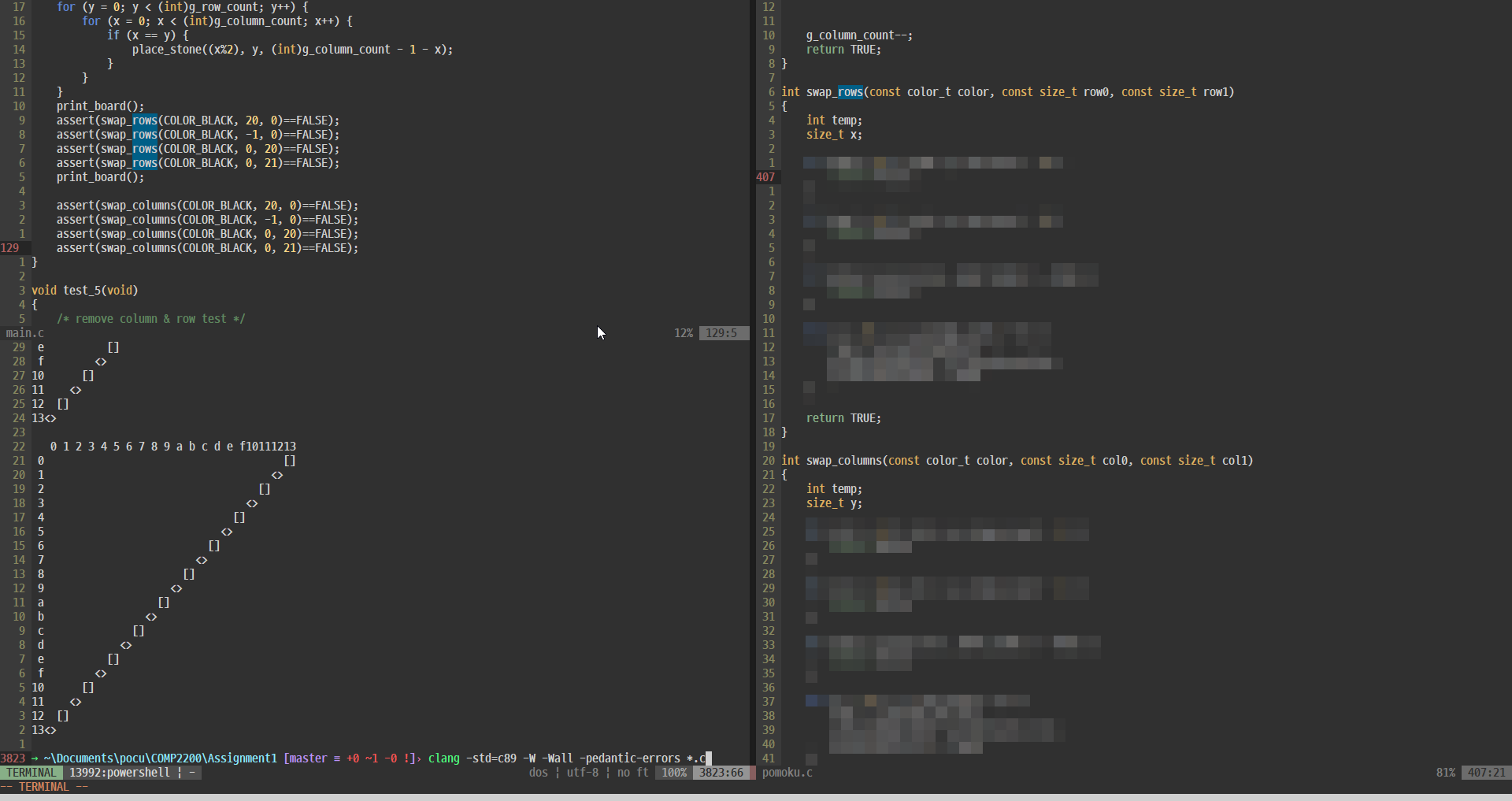Screen dimensions: 1512x801
Task: Click the 407 current line number in pomoku.c
Action: [765, 177]
